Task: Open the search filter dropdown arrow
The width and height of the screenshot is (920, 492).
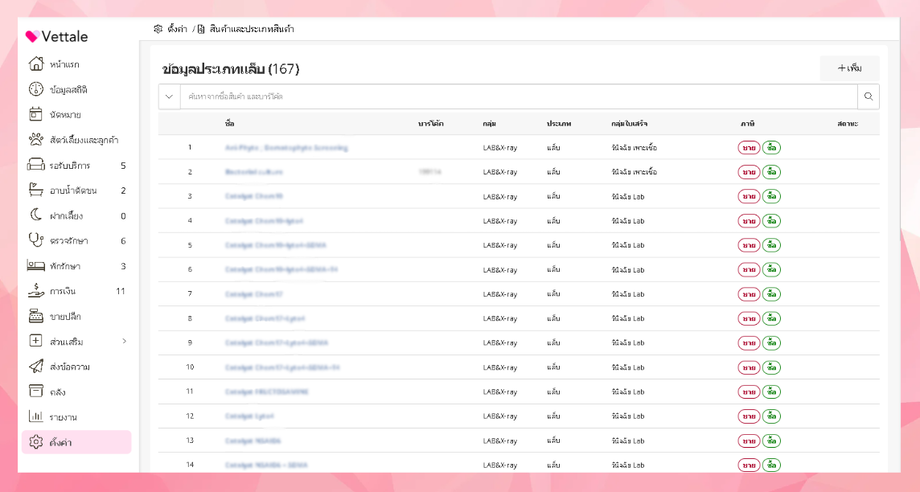Action: 168,97
